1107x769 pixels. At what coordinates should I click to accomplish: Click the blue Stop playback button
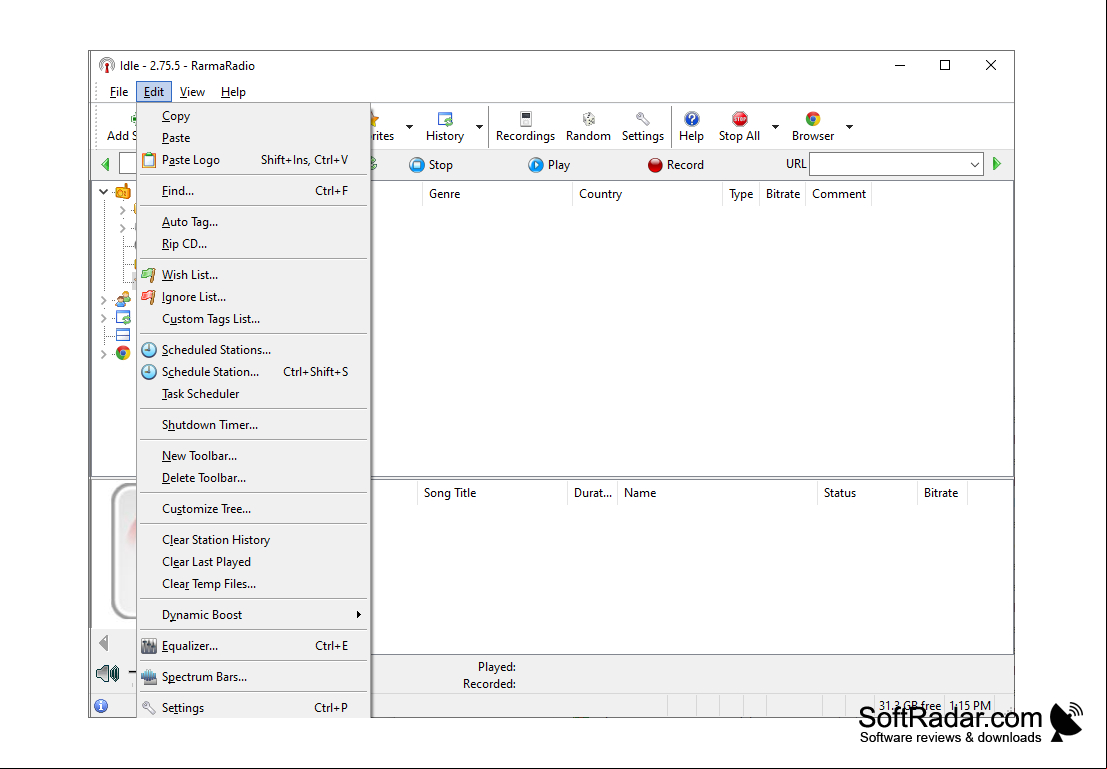(x=431, y=165)
